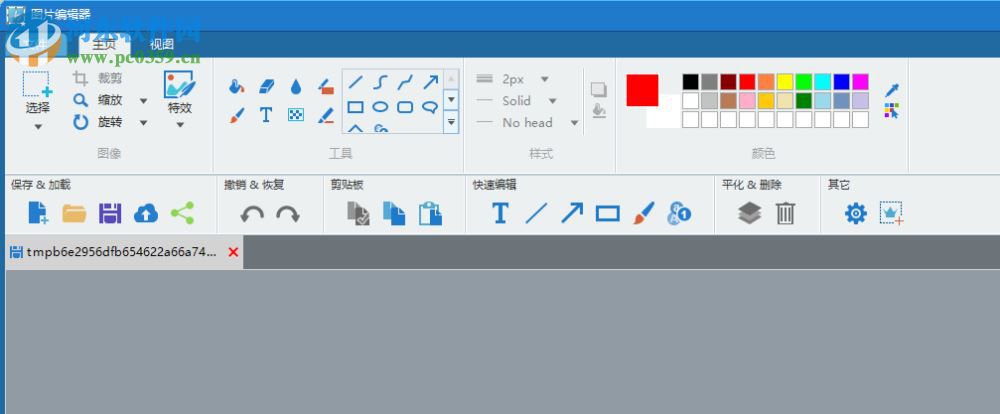Select the pixelate checkerboard tool
The height and width of the screenshot is (414, 1000).
pyautogui.click(x=295, y=115)
